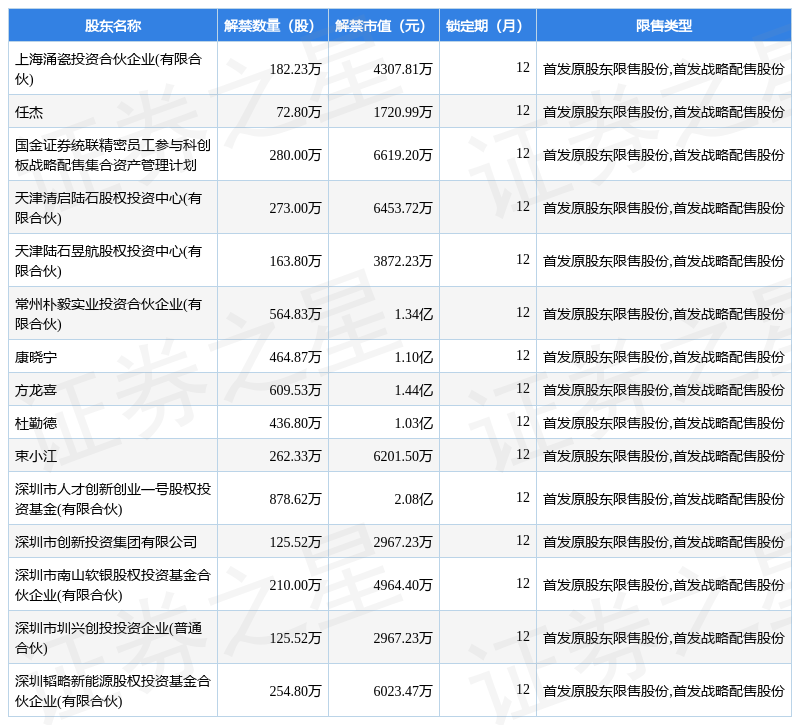
Task: Click unlock quantity 609.53万
Action: tap(295, 390)
